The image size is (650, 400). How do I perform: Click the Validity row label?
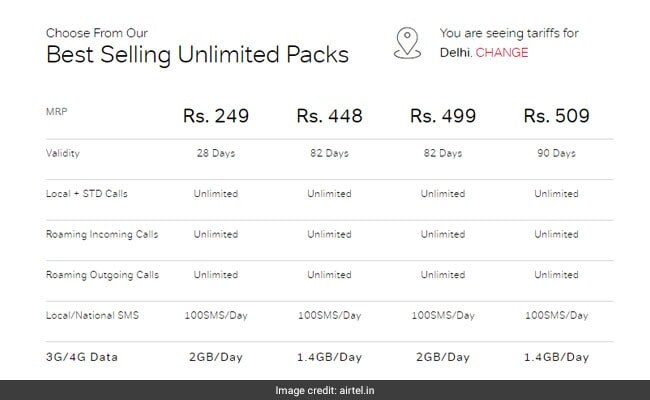(x=65, y=154)
